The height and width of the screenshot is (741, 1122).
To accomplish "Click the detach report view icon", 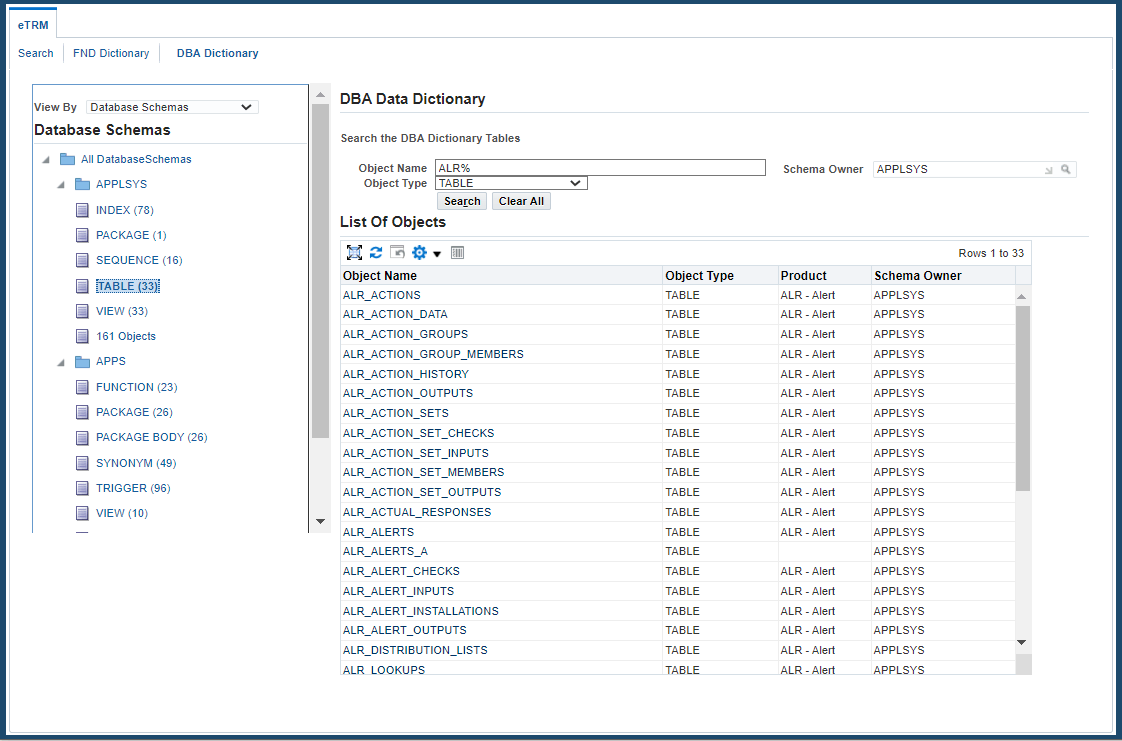I will click(x=457, y=252).
